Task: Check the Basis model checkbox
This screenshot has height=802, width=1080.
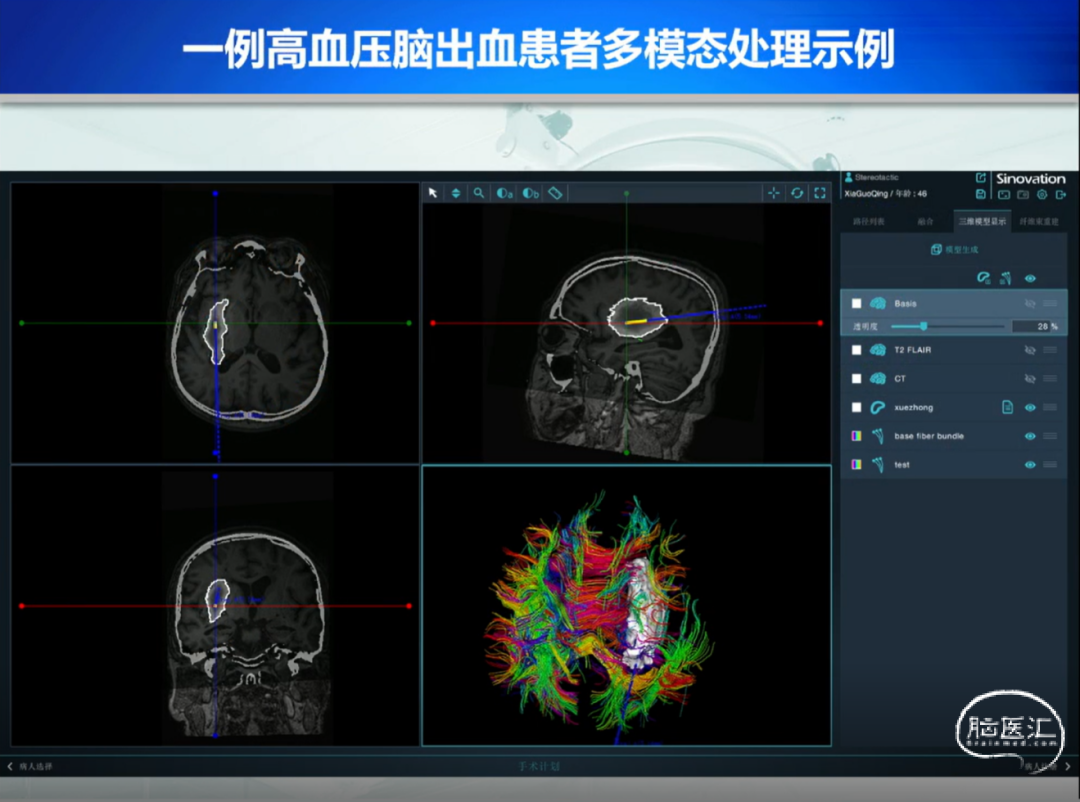Action: pos(856,303)
